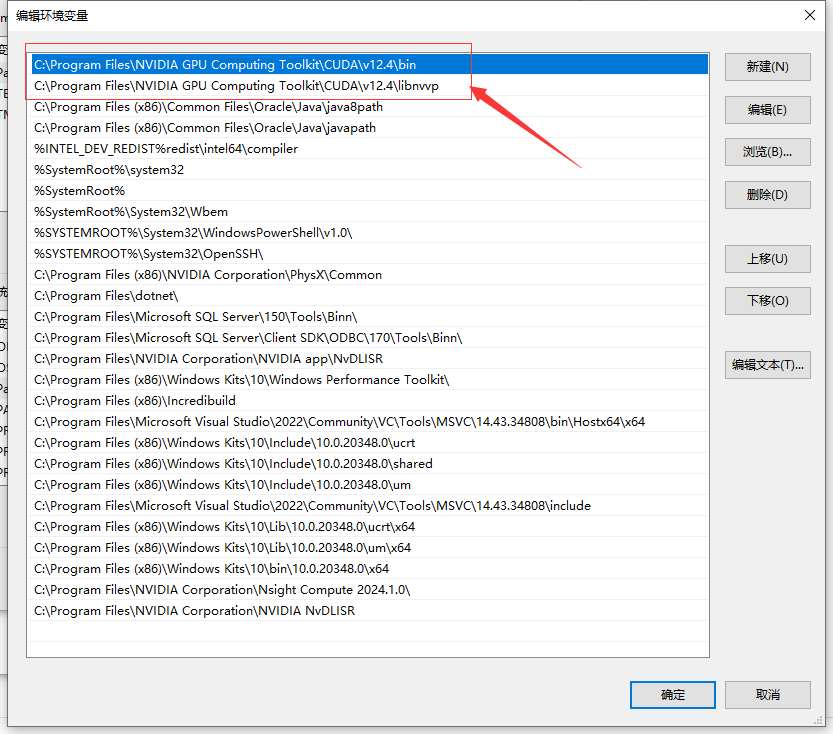
Task: Select the Incredibuild path entry
Action: pyautogui.click(x=124, y=401)
